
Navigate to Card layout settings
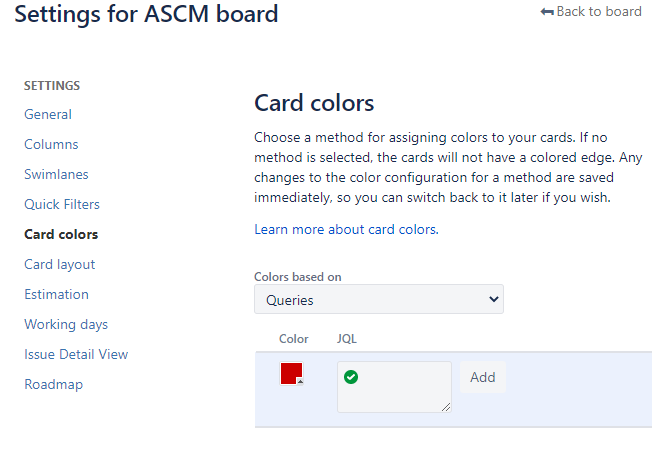60,264
